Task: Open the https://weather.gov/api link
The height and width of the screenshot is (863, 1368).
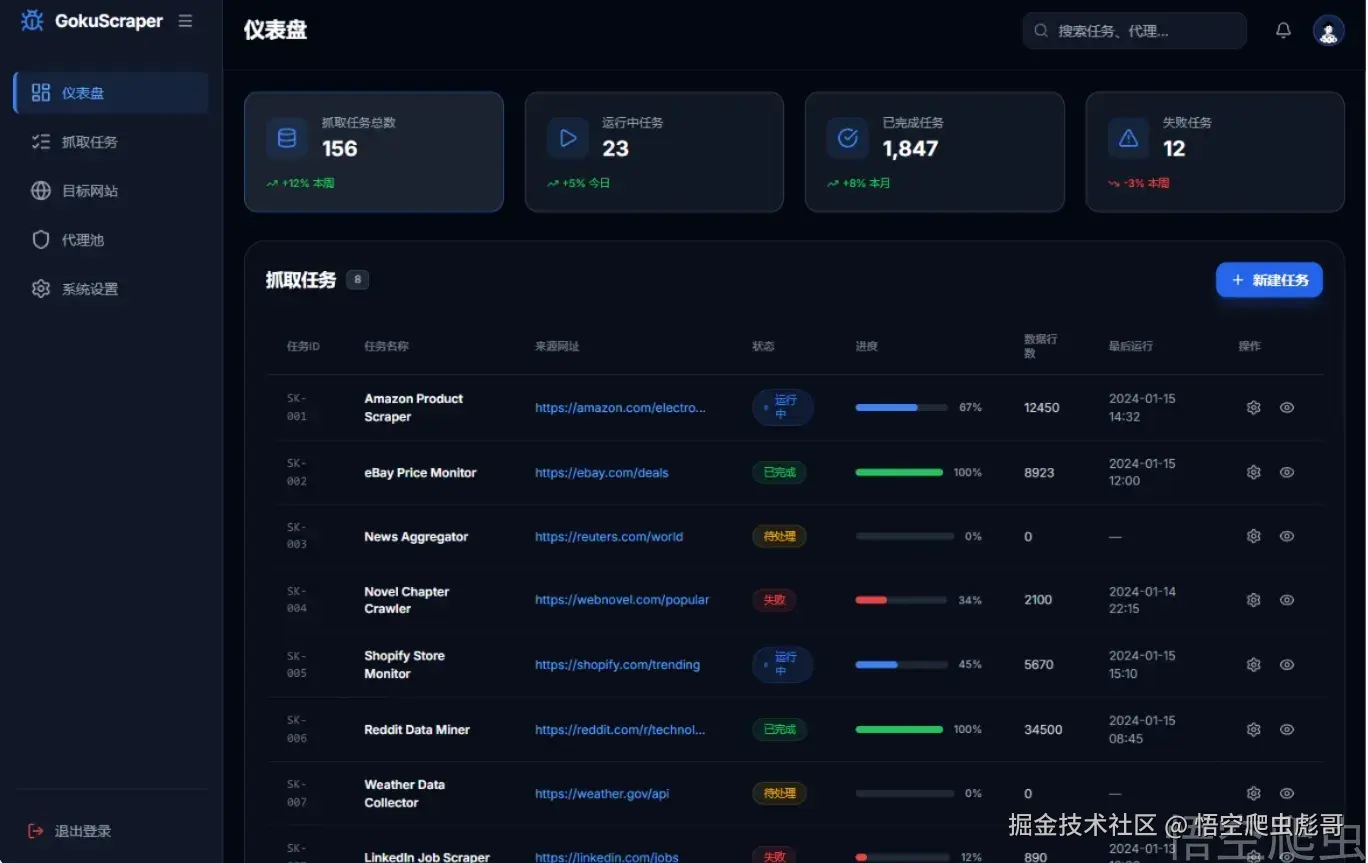Action: coord(602,794)
